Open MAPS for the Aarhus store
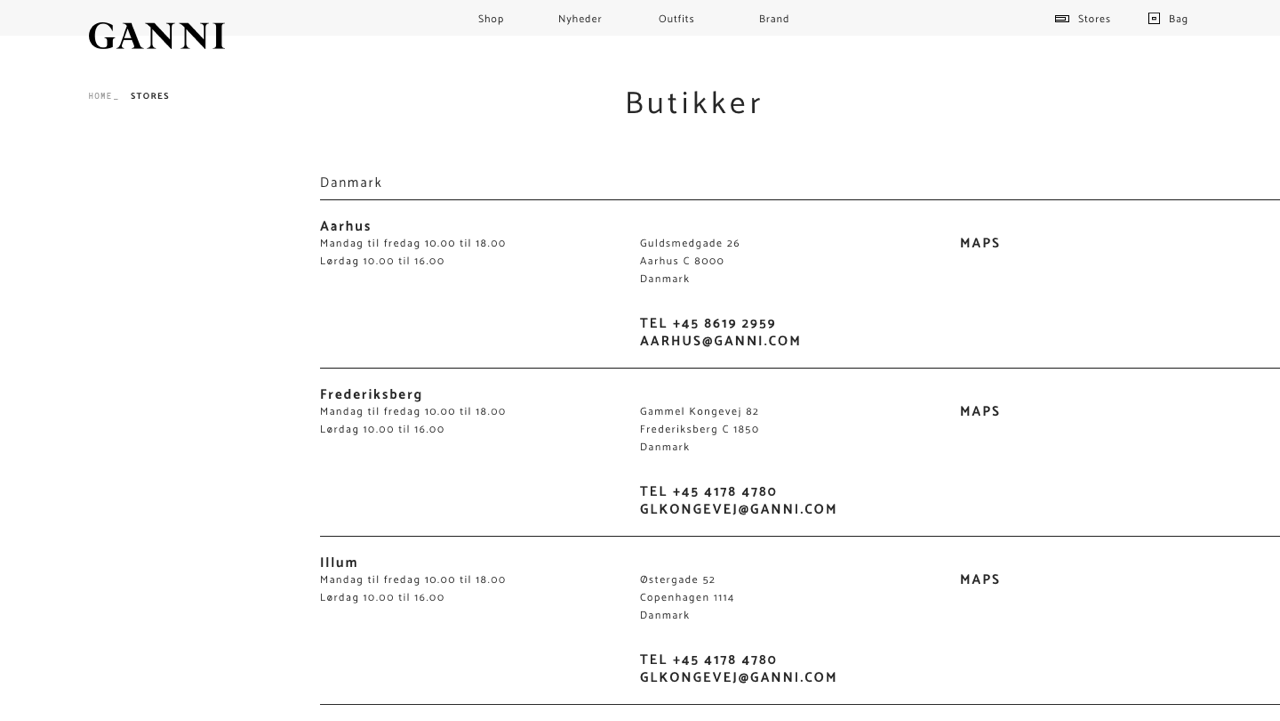Image resolution: width=1280 pixels, height=721 pixels. [980, 243]
